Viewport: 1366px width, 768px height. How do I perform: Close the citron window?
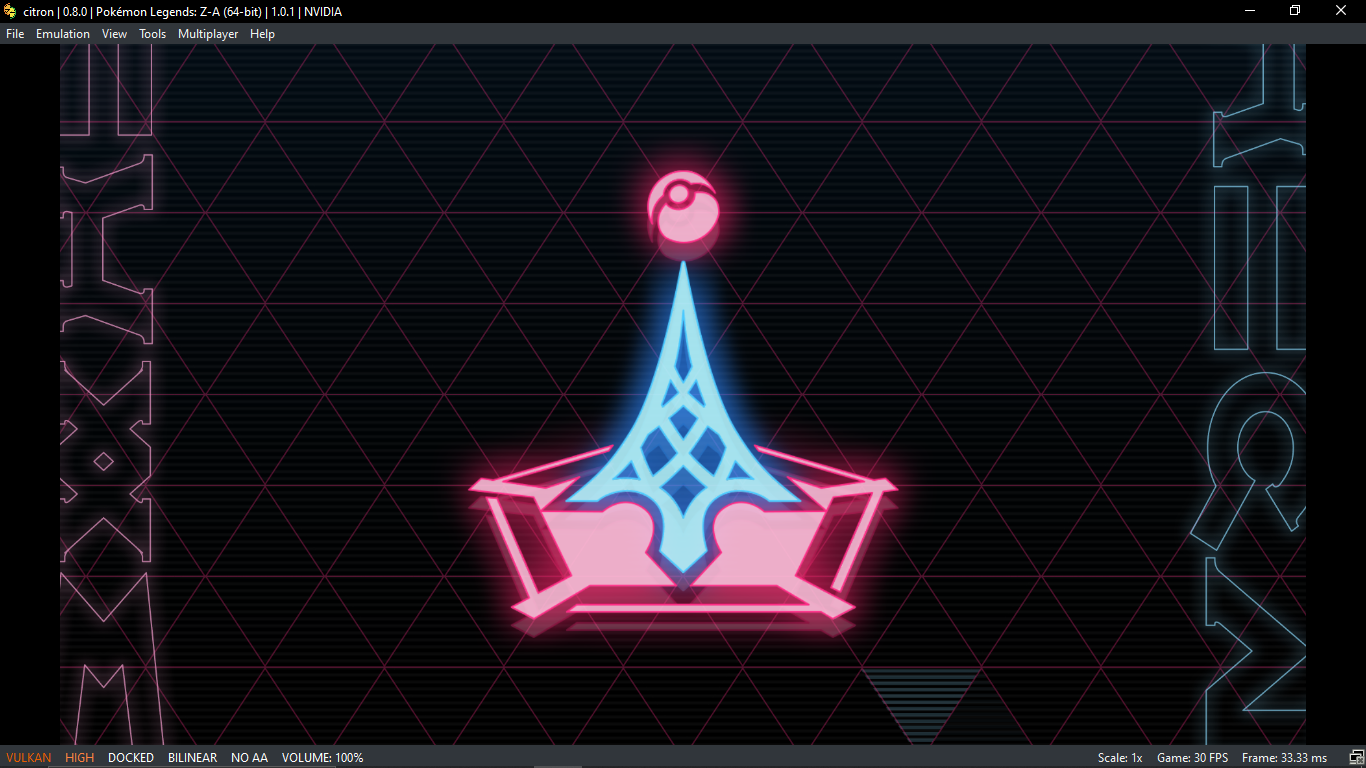point(1342,11)
